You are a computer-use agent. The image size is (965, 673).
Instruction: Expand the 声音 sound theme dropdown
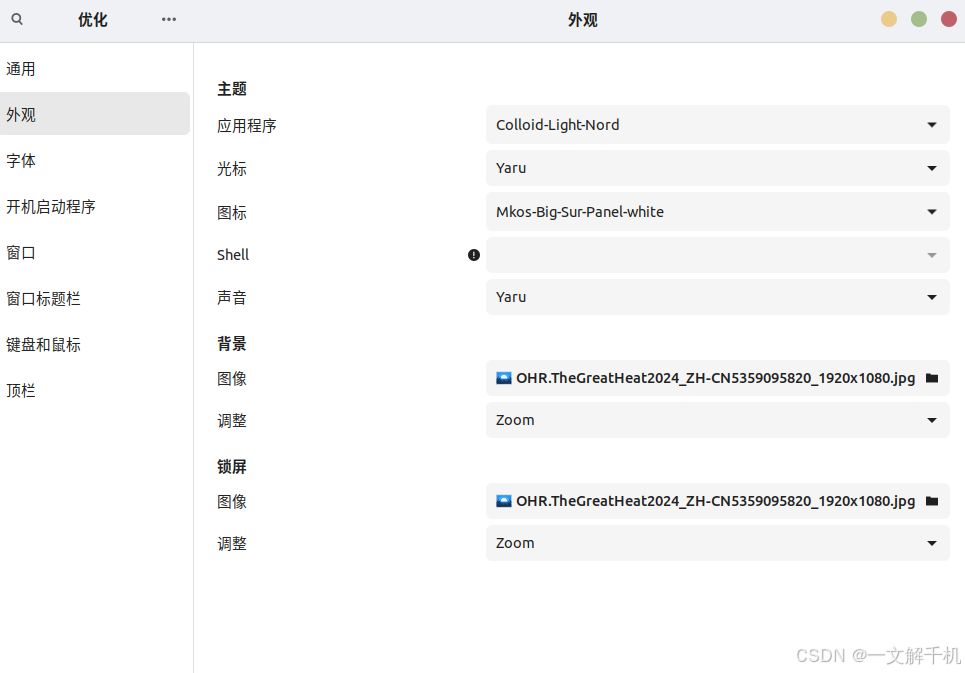point(717,297)
